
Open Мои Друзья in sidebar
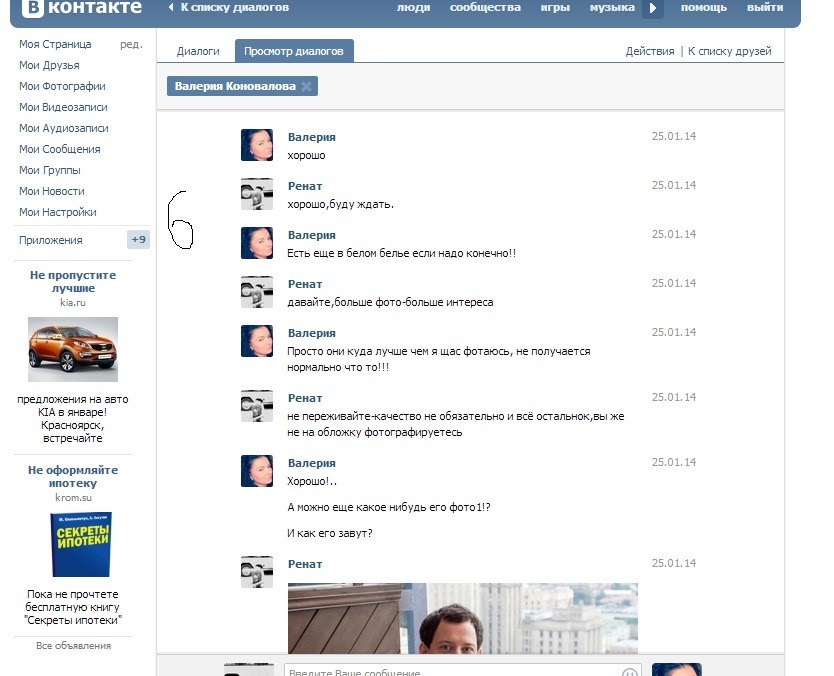pyautogui.click(x=49, y=65)
